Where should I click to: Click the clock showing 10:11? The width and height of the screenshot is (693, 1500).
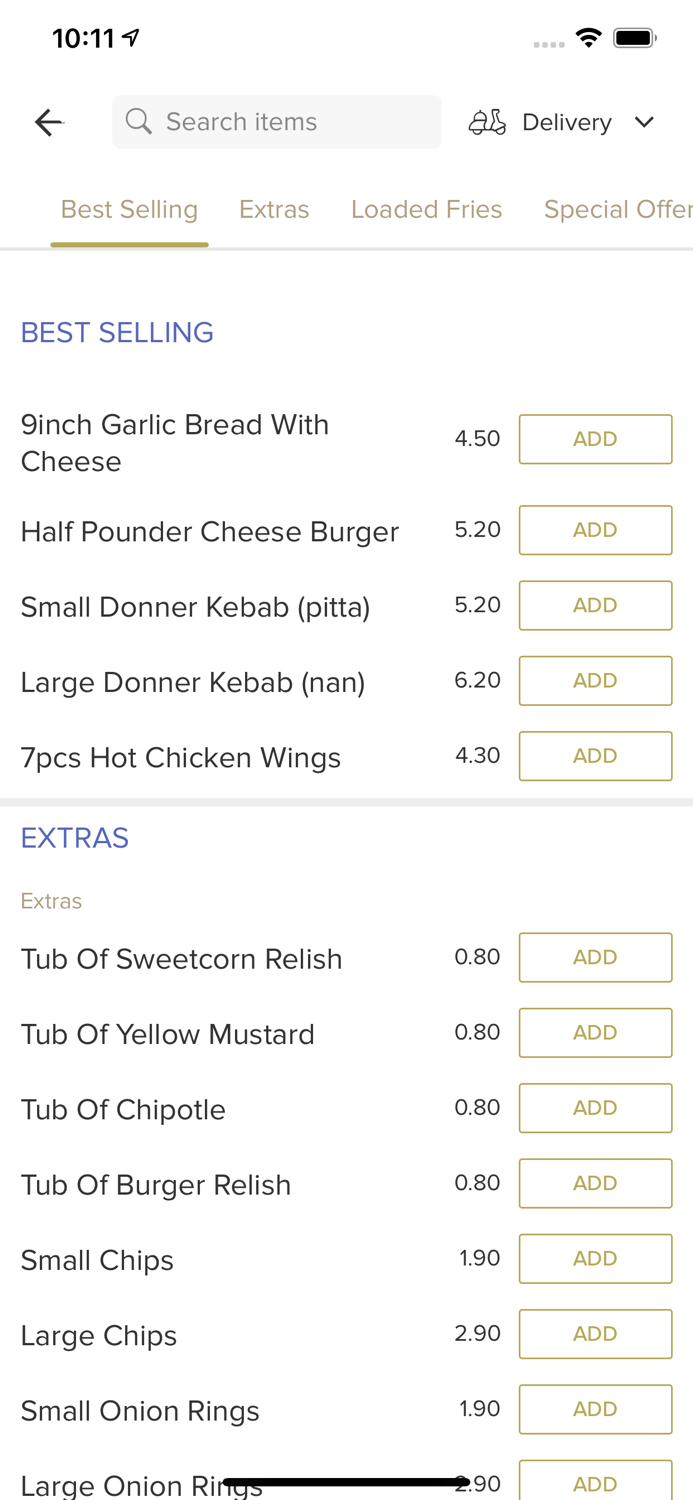tap(85, 35)
